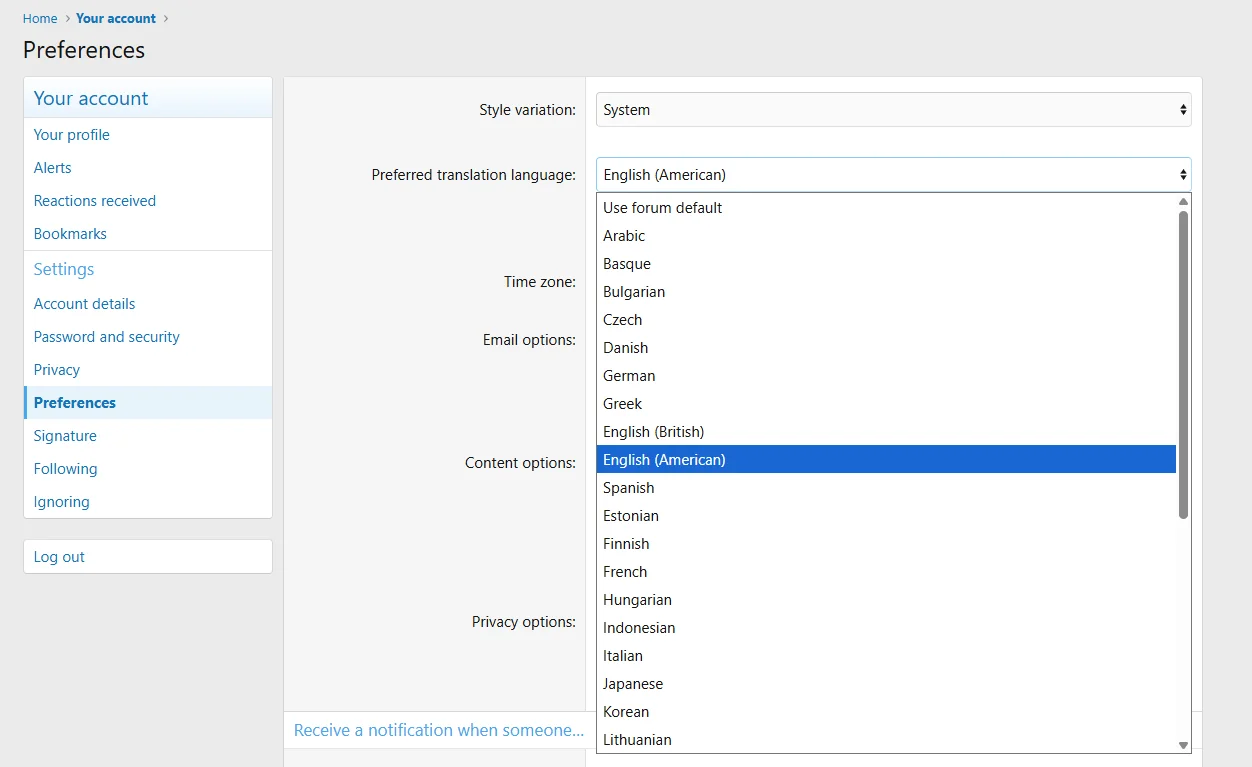Viewport: 1252px width, 767px height.
Task: Choose Greek language option
Action: tap(886, 404)
